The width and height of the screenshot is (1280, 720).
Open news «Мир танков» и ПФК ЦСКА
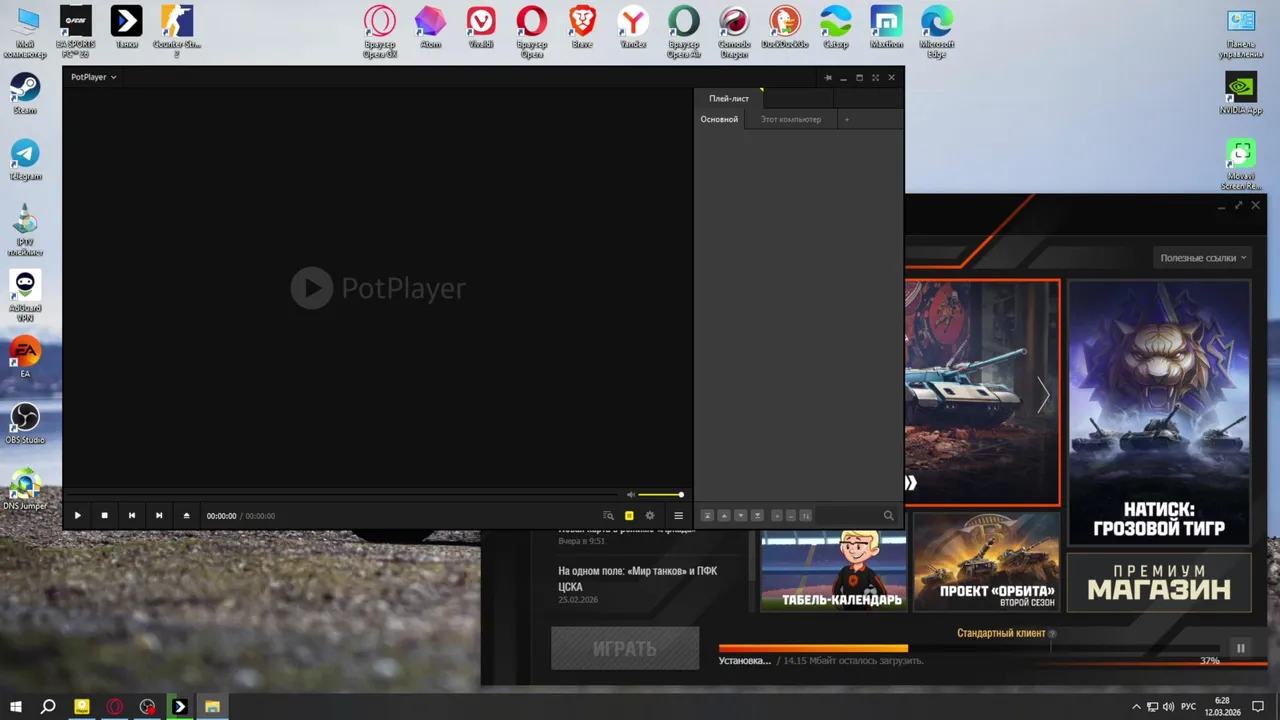(638, 579)
